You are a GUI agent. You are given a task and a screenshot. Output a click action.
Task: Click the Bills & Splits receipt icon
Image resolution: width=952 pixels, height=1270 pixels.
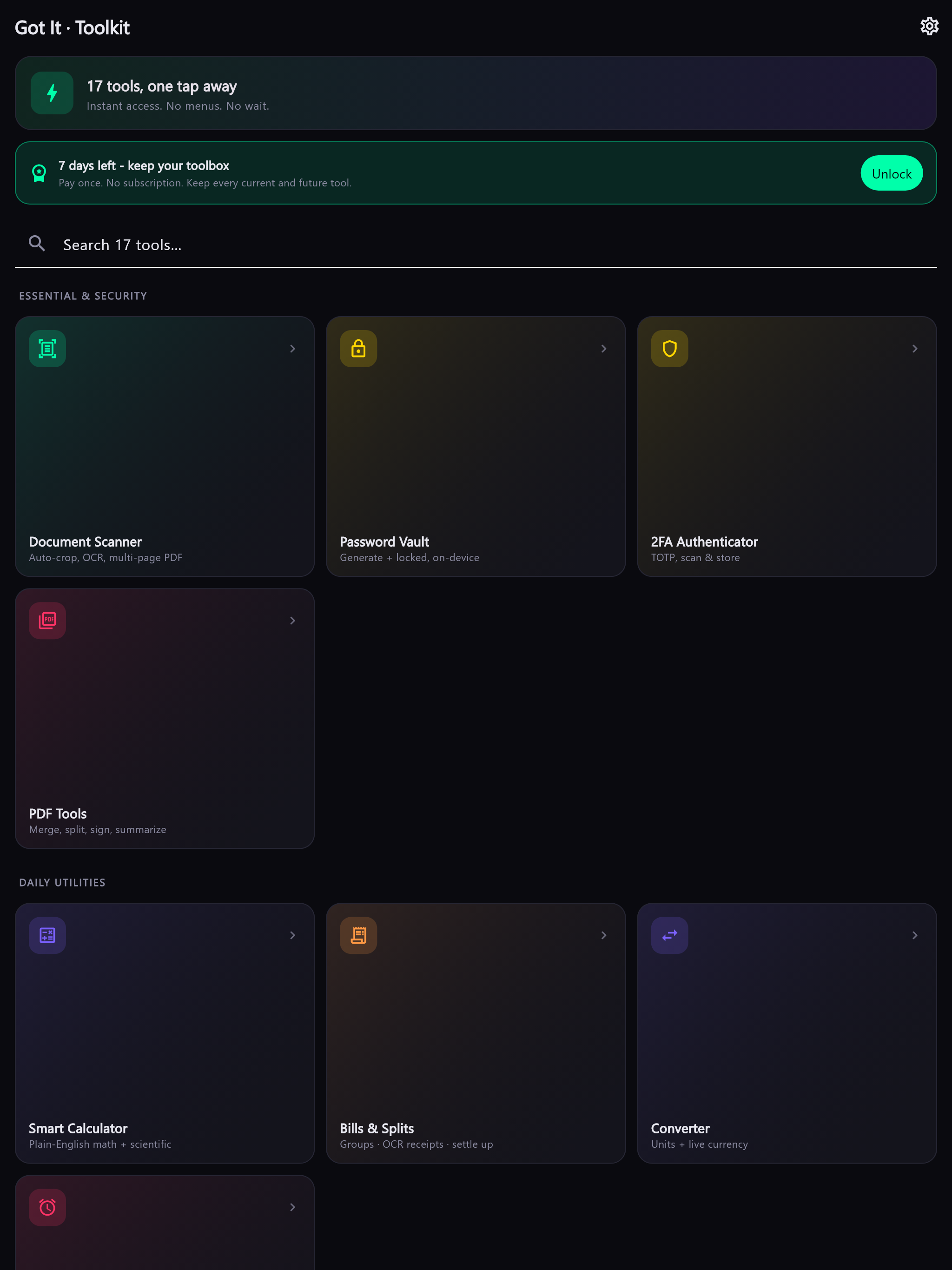coord(358,935)
